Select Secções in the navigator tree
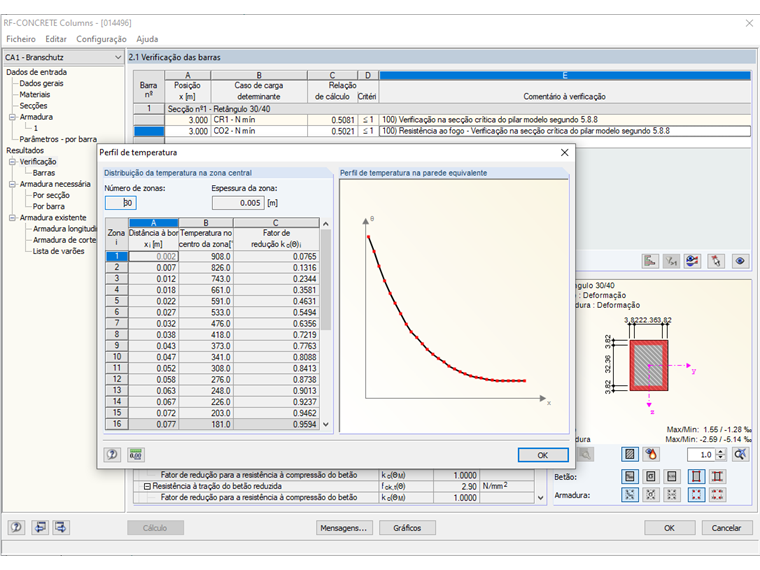 pos(33,106)
